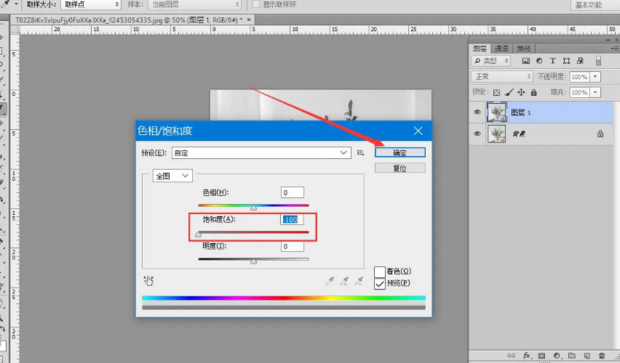Click the 不透明度 percentage field

[x=579, y=77]
